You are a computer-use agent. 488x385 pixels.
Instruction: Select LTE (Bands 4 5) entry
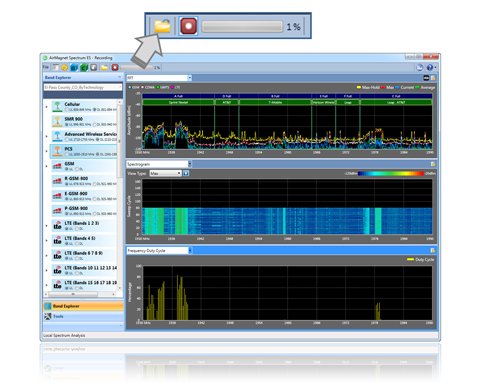84,241
